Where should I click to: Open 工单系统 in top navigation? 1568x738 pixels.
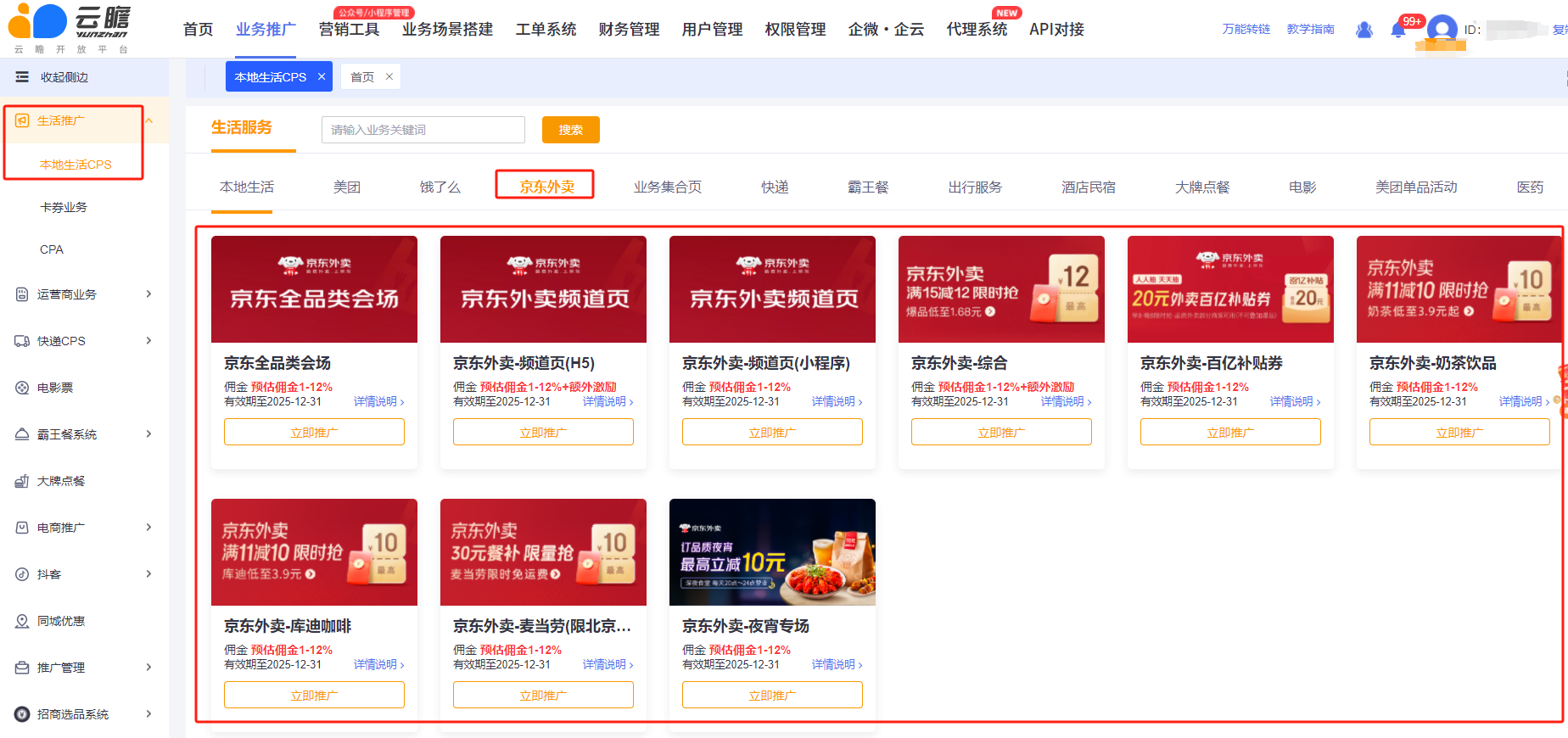pos(546,30)
